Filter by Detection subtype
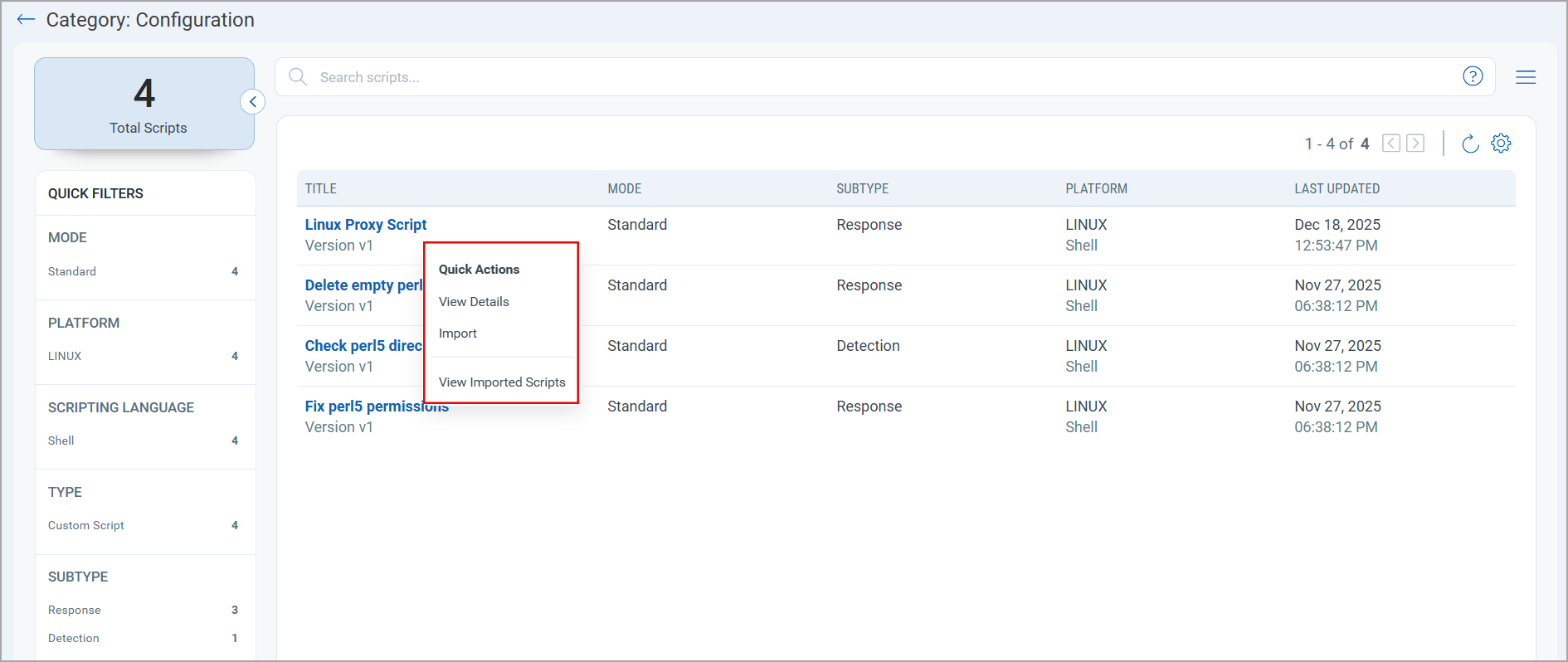Image resolution: width=1568 pixels, height=662 pixels. pos(74,638)
